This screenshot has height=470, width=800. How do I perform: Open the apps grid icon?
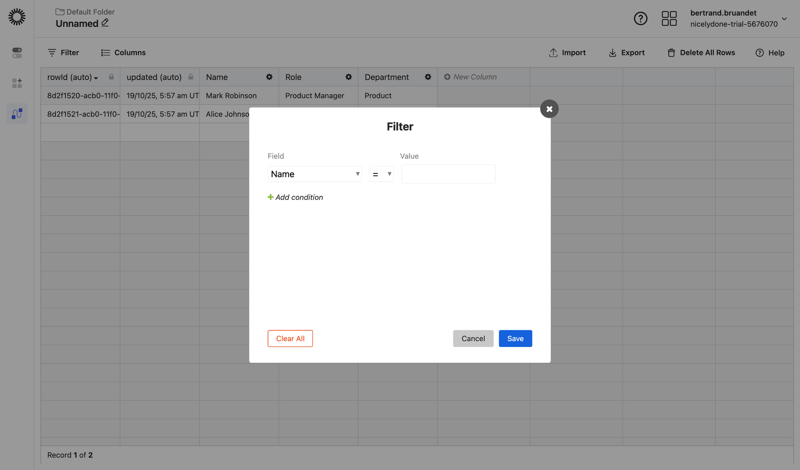click(x=669, y=19)
